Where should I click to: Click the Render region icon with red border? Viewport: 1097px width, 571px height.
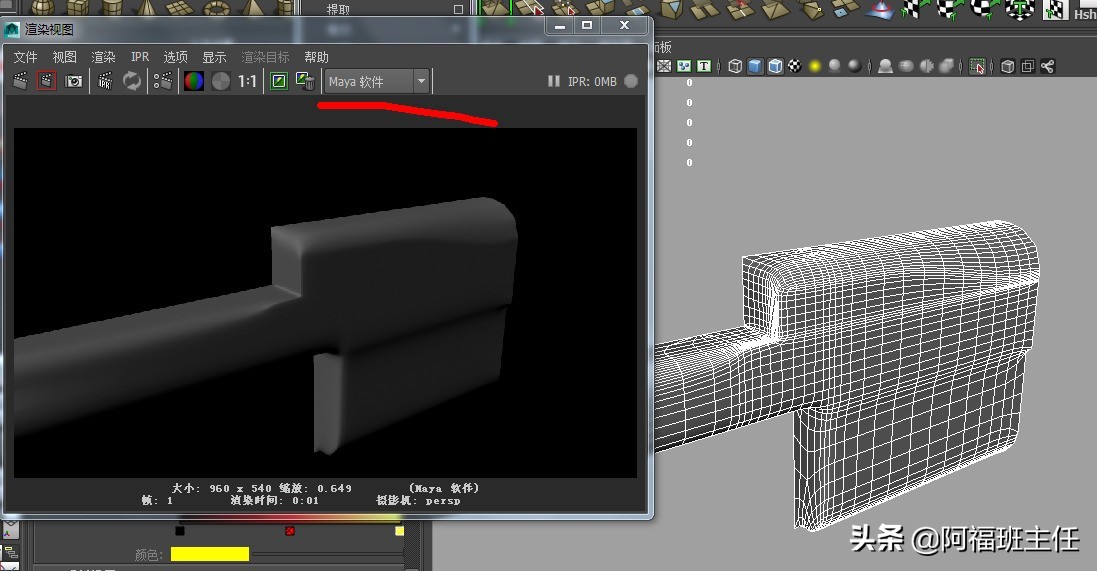point(46,81)
